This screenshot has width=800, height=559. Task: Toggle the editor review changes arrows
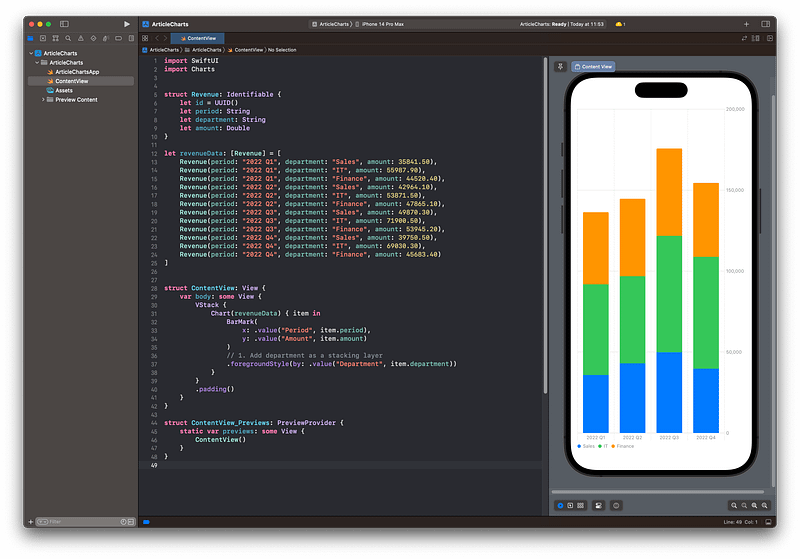click(x=744, y=38)
